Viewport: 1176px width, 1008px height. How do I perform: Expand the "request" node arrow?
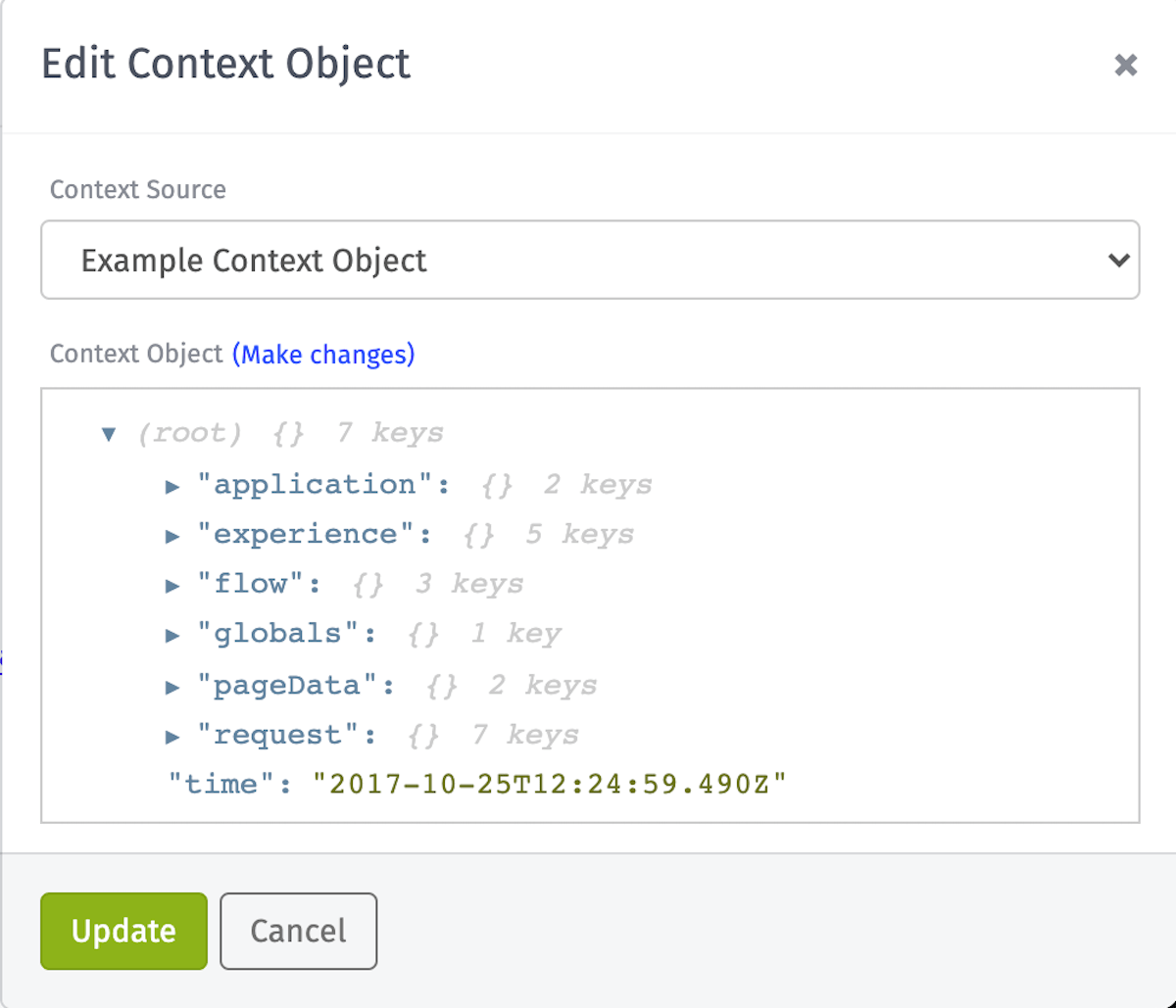(x=172, y=737)
